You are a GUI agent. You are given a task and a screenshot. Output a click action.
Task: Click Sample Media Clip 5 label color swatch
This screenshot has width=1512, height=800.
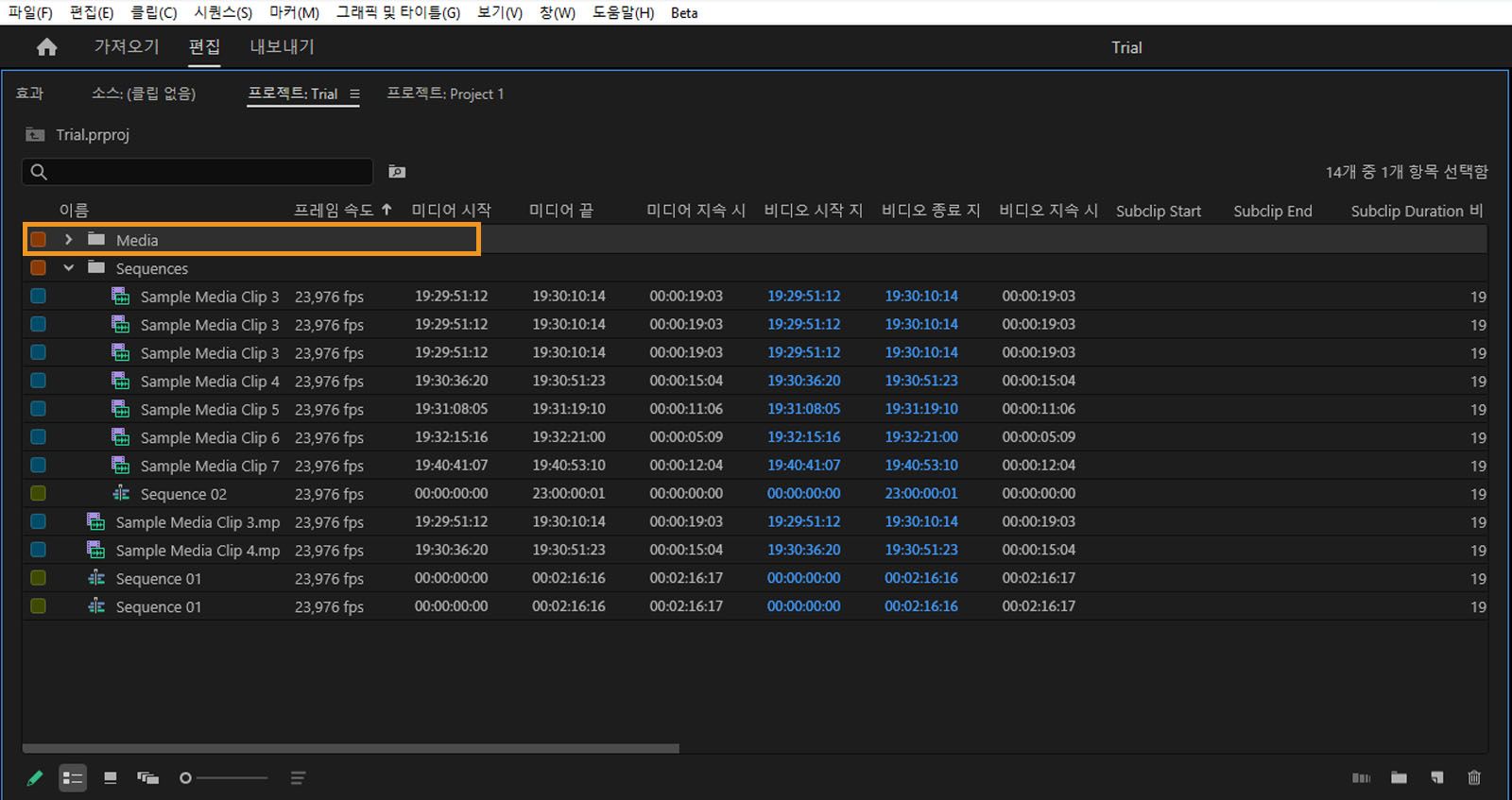pyautogui.click(x=38, y=409)
